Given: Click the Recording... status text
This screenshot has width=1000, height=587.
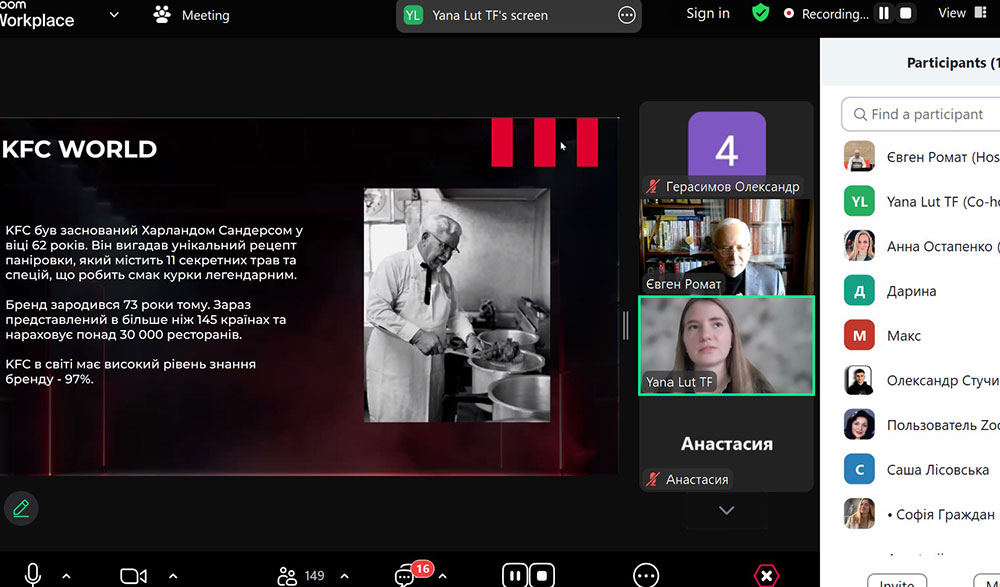Looking at the screenshot, I should point(835,14).
